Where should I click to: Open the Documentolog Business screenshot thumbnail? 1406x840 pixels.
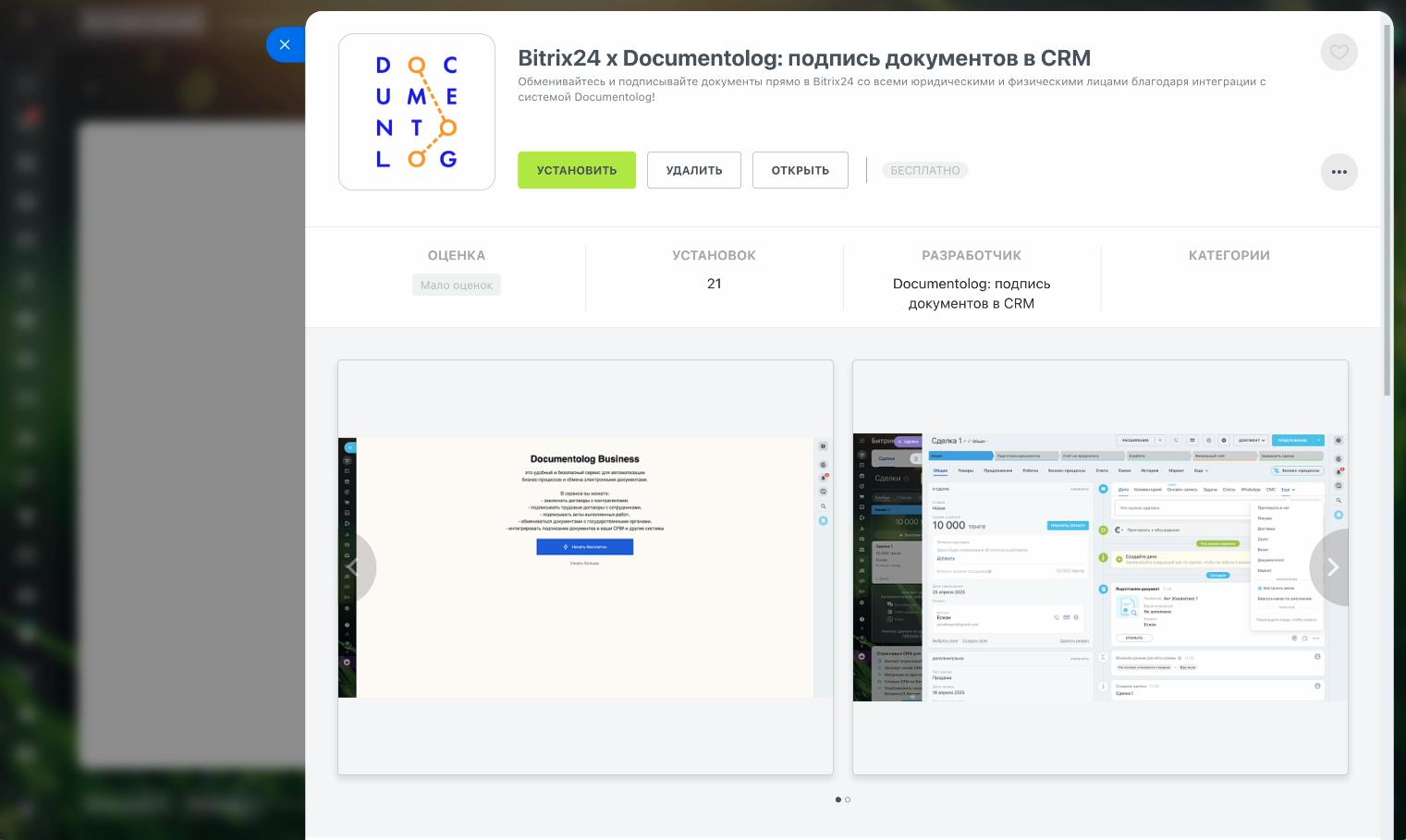point(585,567)
